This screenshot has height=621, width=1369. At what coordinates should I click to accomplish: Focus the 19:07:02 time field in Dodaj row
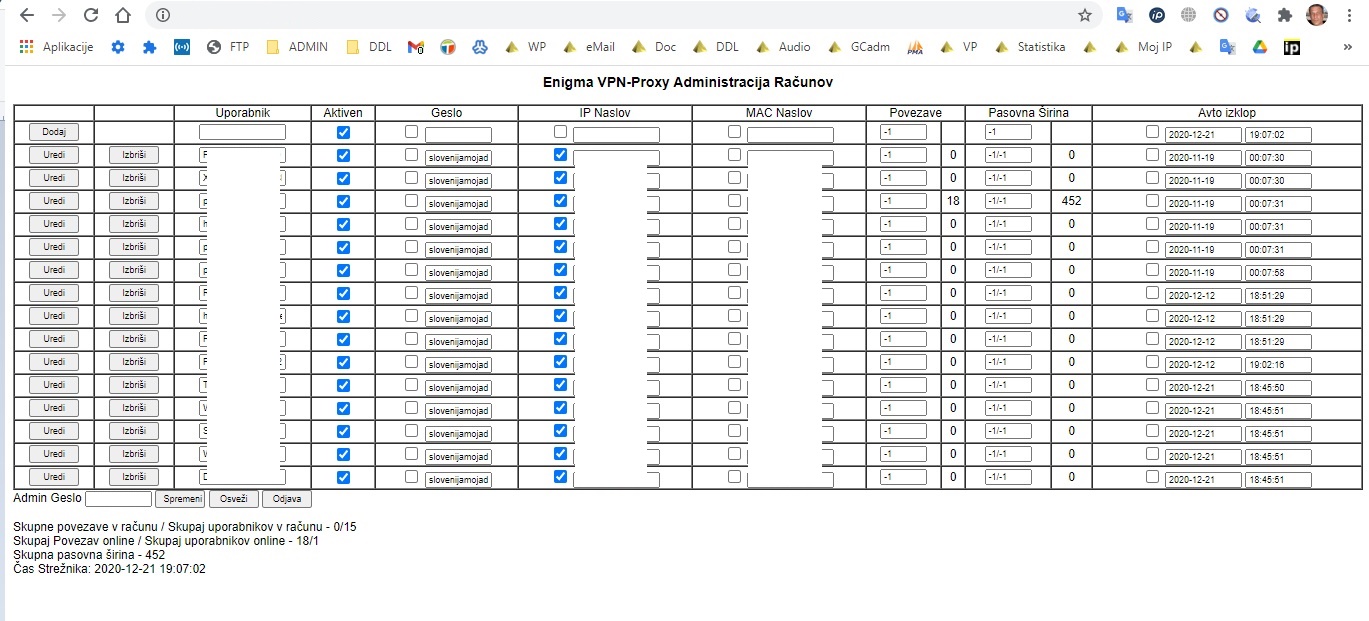click(1278, 134)
